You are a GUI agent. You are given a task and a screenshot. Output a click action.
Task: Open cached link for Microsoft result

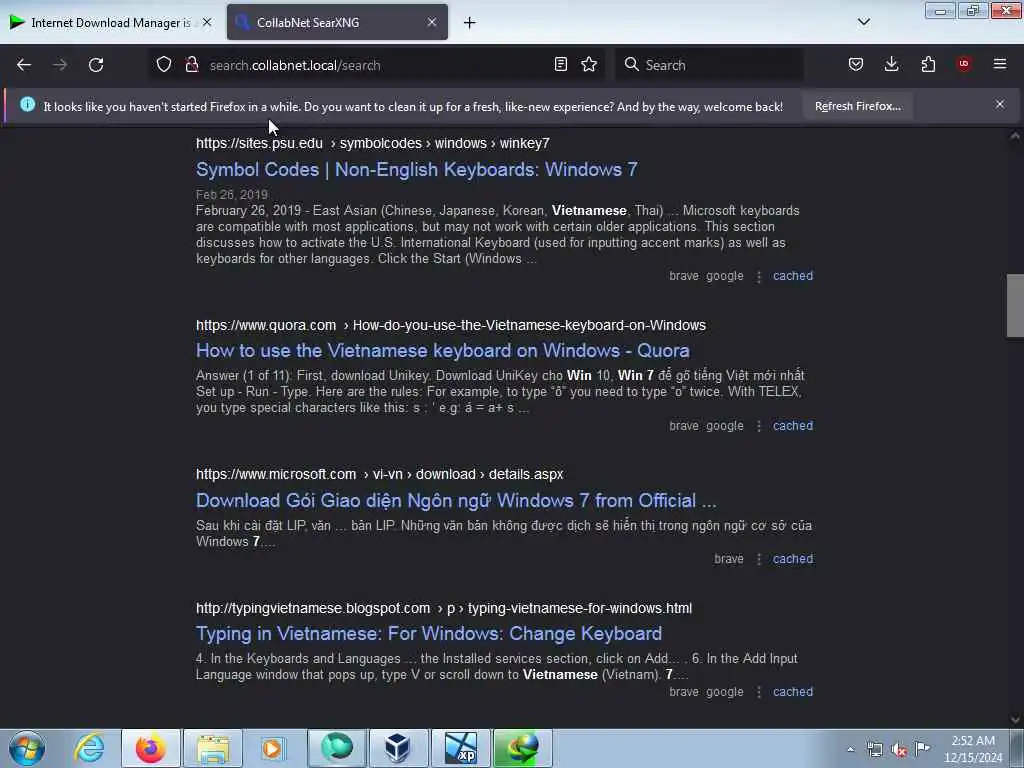coord(793,559)
